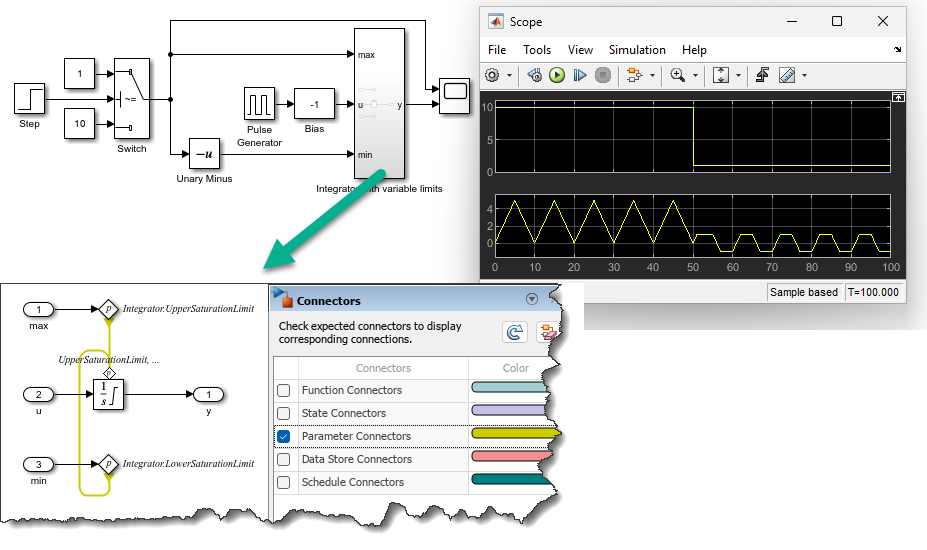Click the Run simulation play button
This screenshot has height=550, width=927.
tap(557, 75)
